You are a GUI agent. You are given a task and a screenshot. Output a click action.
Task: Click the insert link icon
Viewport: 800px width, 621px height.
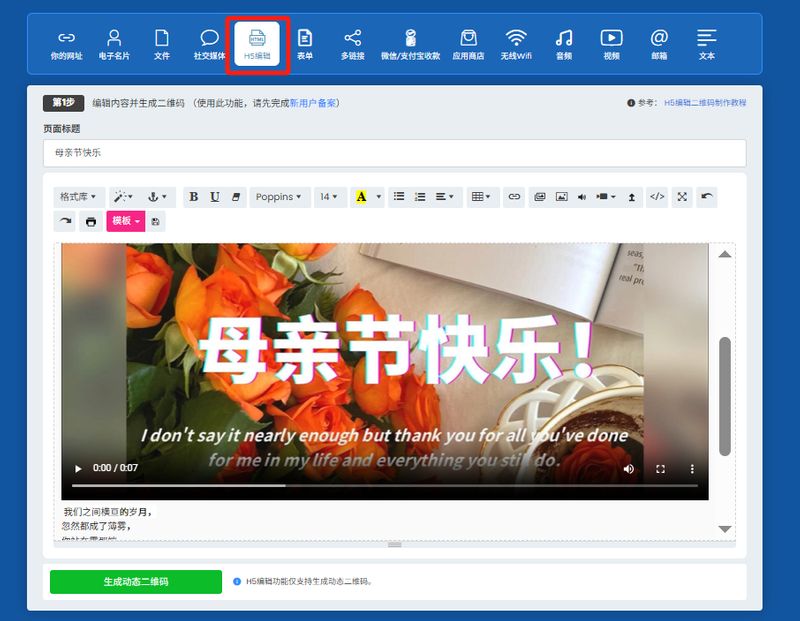(x=514, y=197)
